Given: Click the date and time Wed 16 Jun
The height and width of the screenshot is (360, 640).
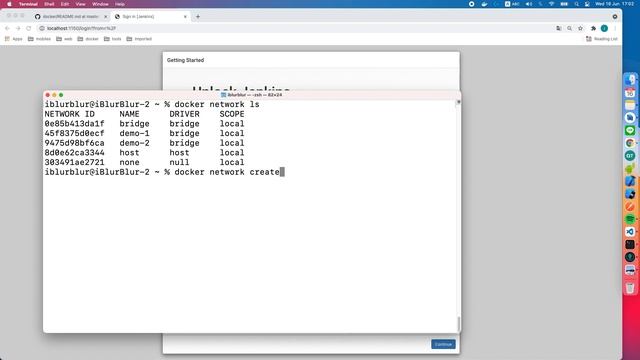Looking at the screenshot, I should (x=614, y=4).
